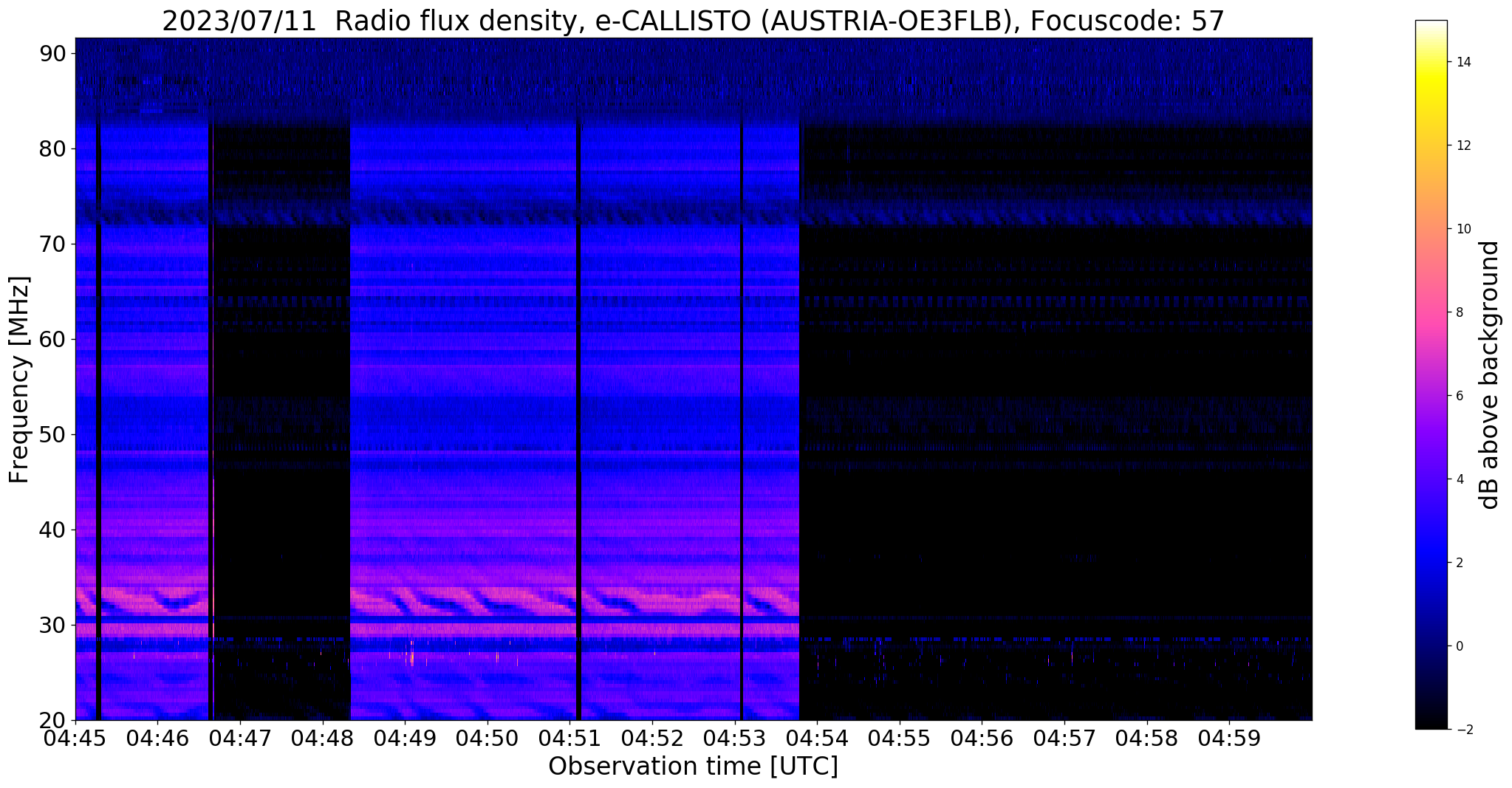
Task: Click the 'dB above background' colorbar label
Action: [x=1490, y=374]
